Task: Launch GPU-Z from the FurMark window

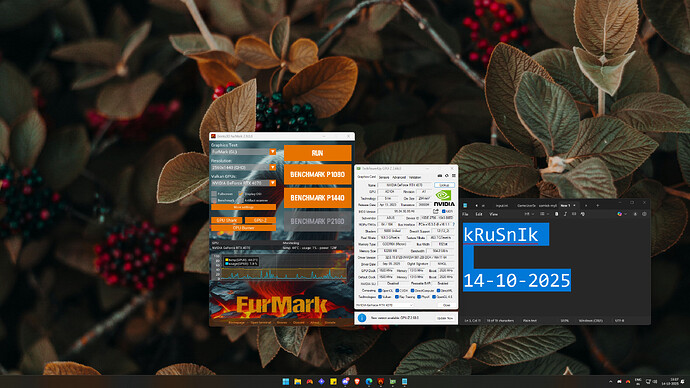Action: click(x=261, y=220)
